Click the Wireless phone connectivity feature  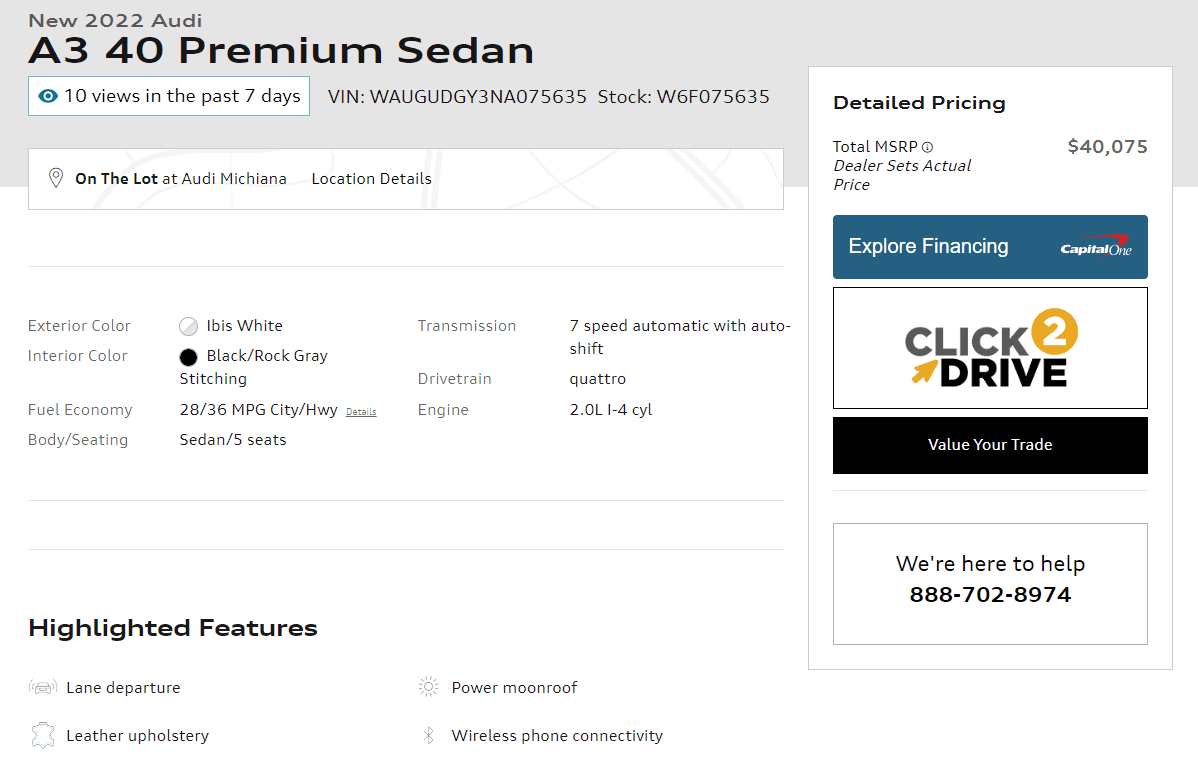pyautogui.click(x=557, y=736)
